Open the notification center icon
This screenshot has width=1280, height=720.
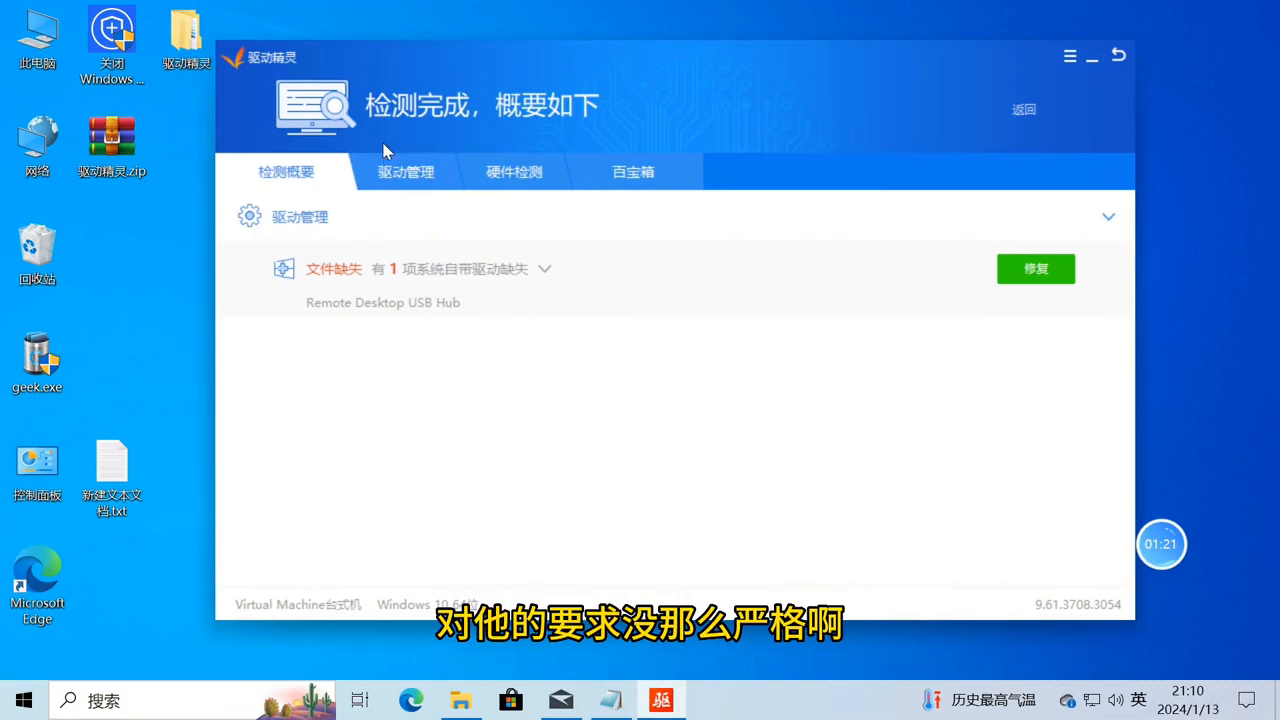[x=1247, y=701]
